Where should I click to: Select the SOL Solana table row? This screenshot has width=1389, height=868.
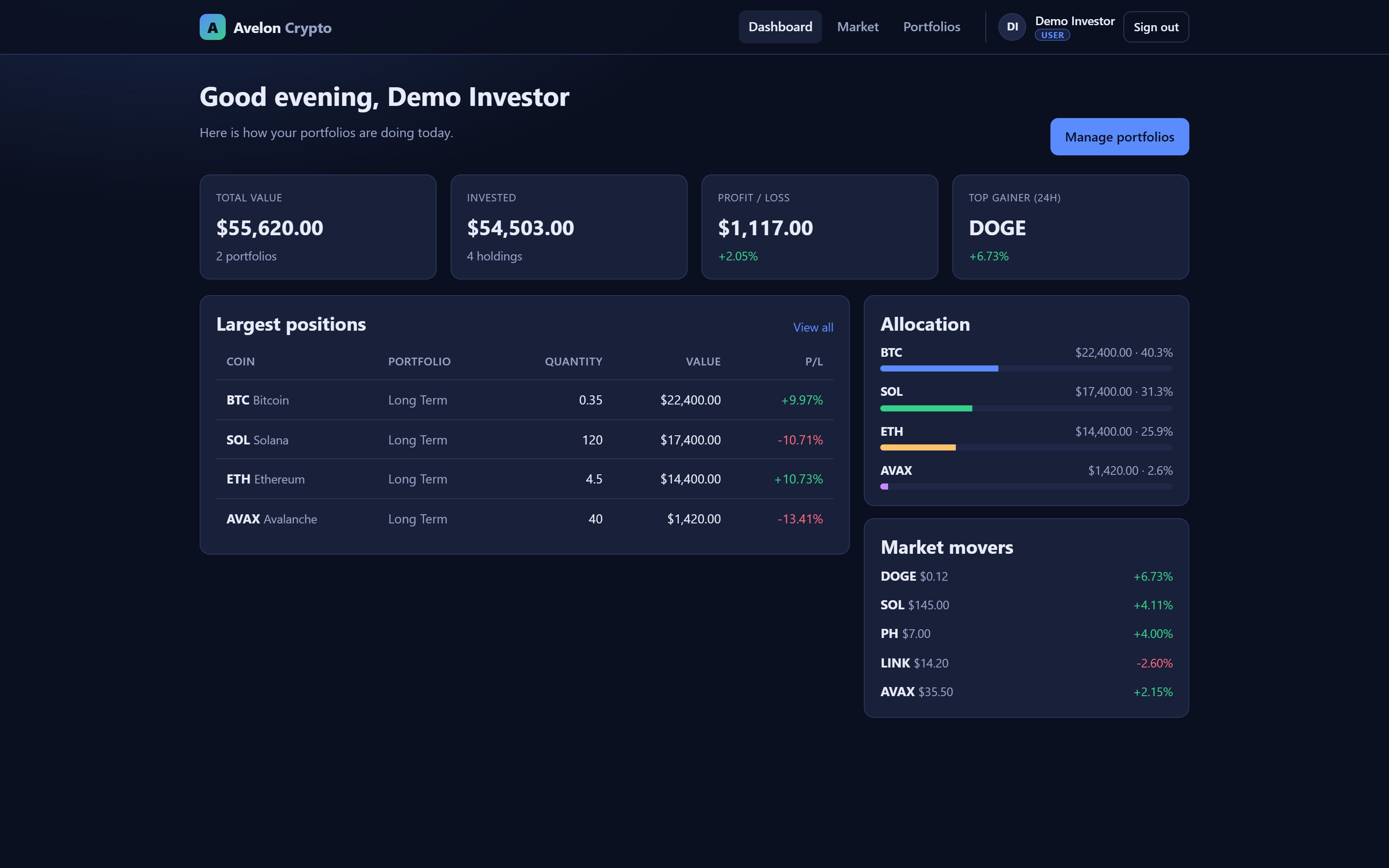point(525,440)
